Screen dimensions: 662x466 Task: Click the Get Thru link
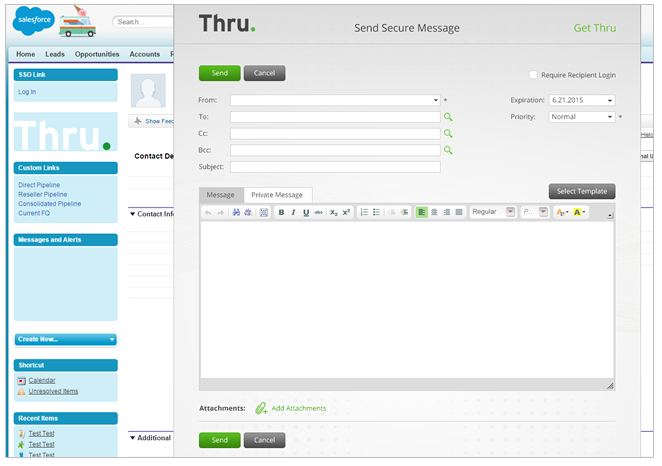coord(595,28)
